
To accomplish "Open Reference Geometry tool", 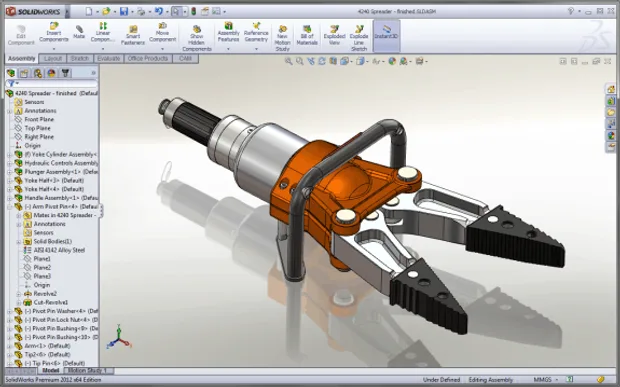I will (x=256, y=32).
